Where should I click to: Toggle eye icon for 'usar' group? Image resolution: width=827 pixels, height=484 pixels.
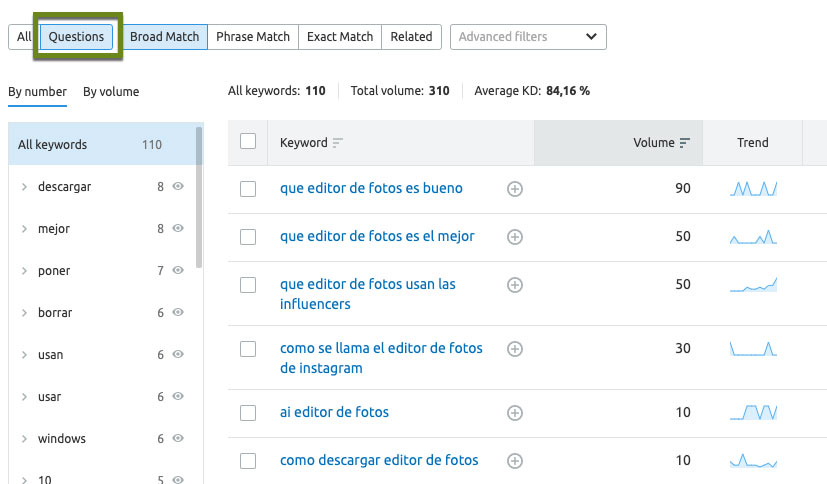[178, 396]
